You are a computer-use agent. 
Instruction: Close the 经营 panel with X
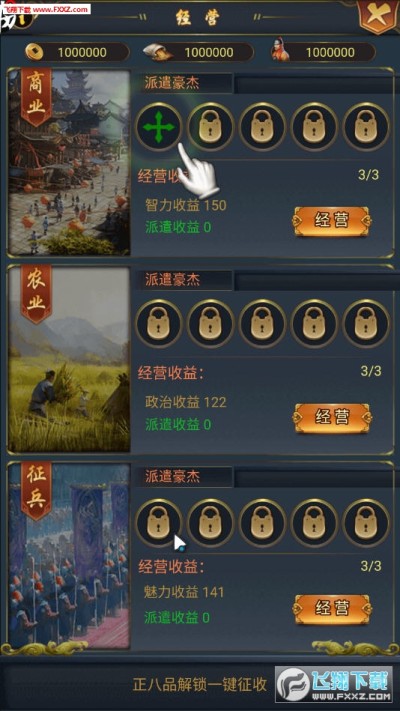[378, 17]
